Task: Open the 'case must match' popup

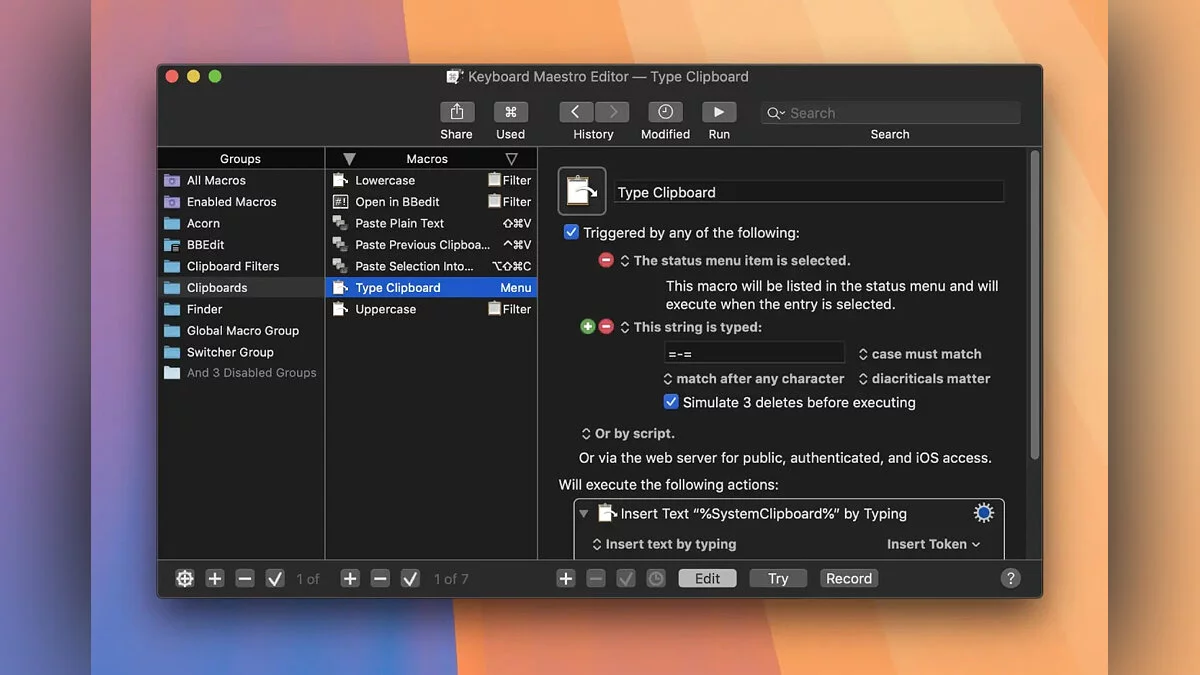Action: [x=919, y=354]
